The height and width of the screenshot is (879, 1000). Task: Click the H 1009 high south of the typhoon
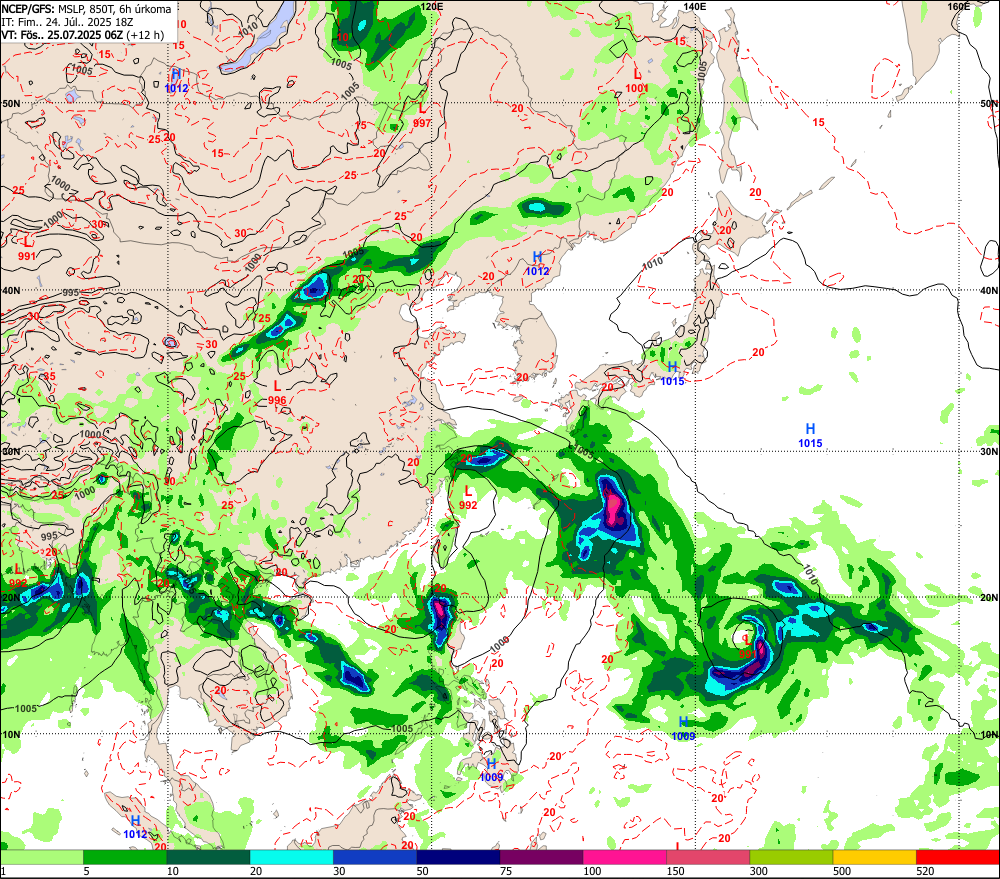pyautogui.click(x=684, y=728)
